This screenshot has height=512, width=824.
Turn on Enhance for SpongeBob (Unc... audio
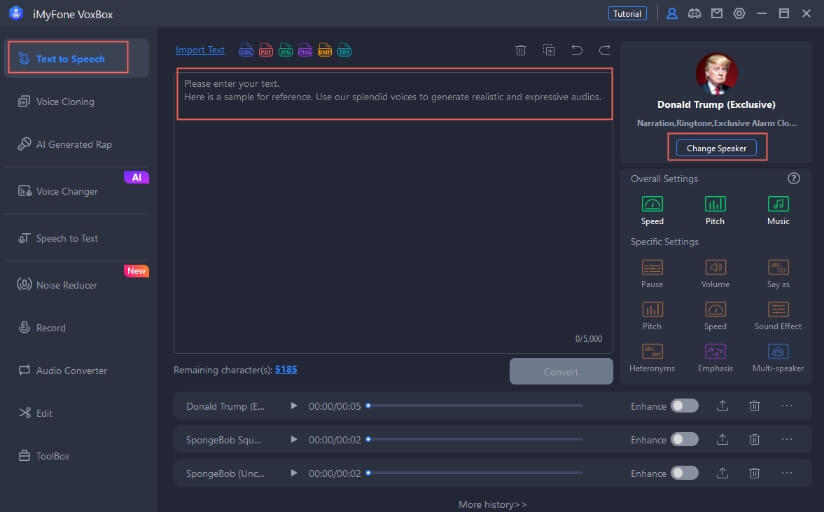click(684, 473)
